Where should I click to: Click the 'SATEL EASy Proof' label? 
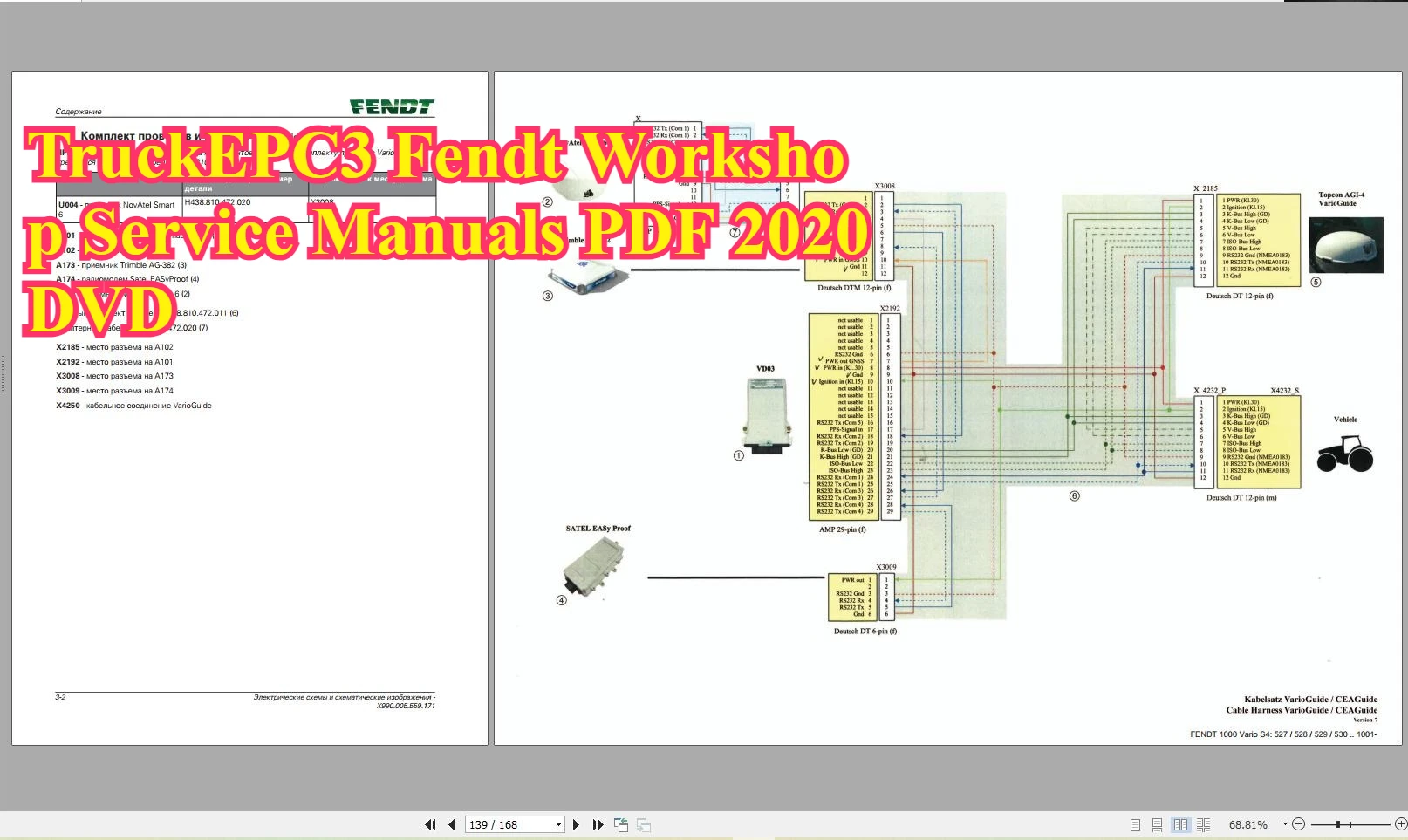click(598, 529)
